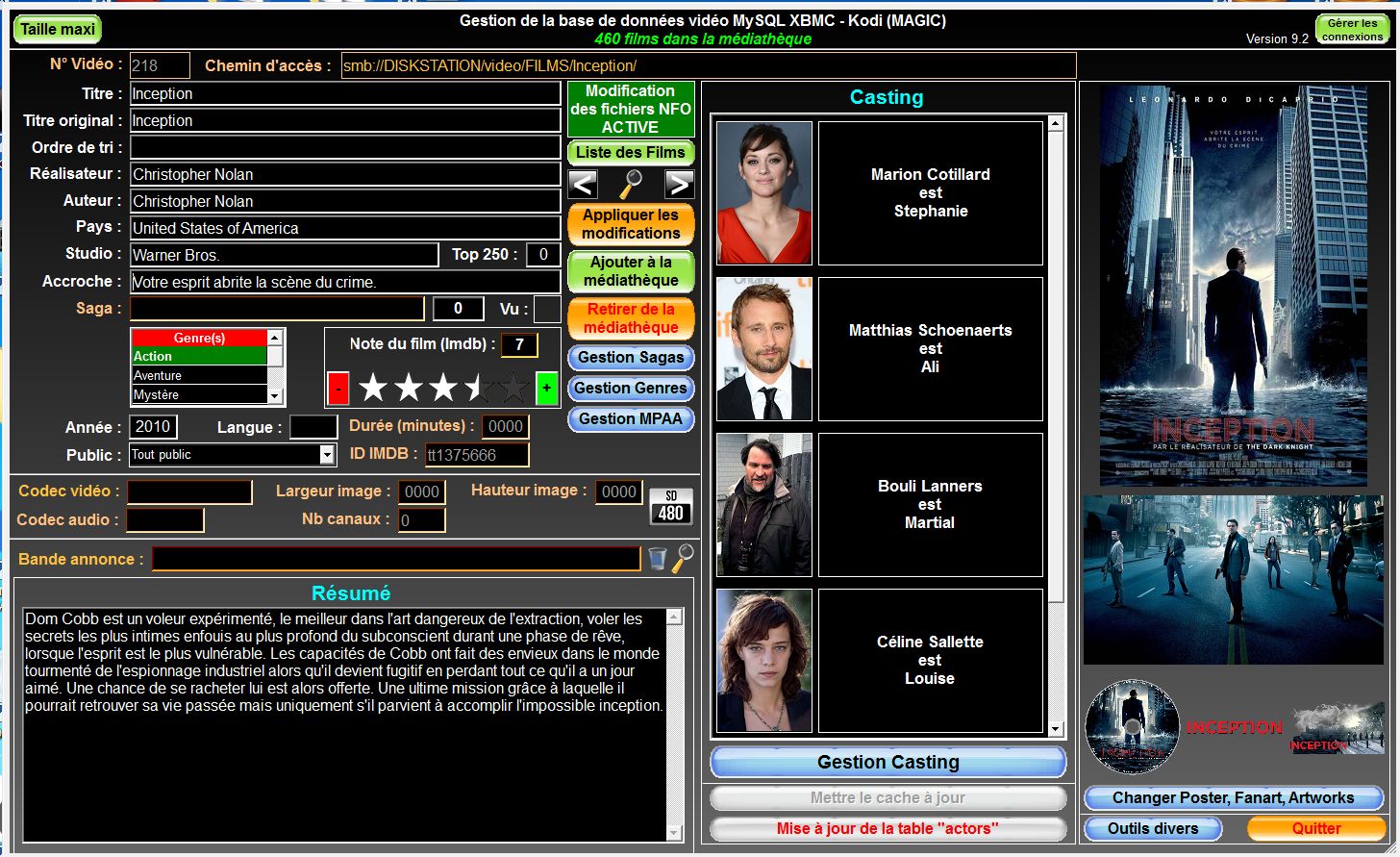Open Gérer les connexions

click(x=1352, y=30)
